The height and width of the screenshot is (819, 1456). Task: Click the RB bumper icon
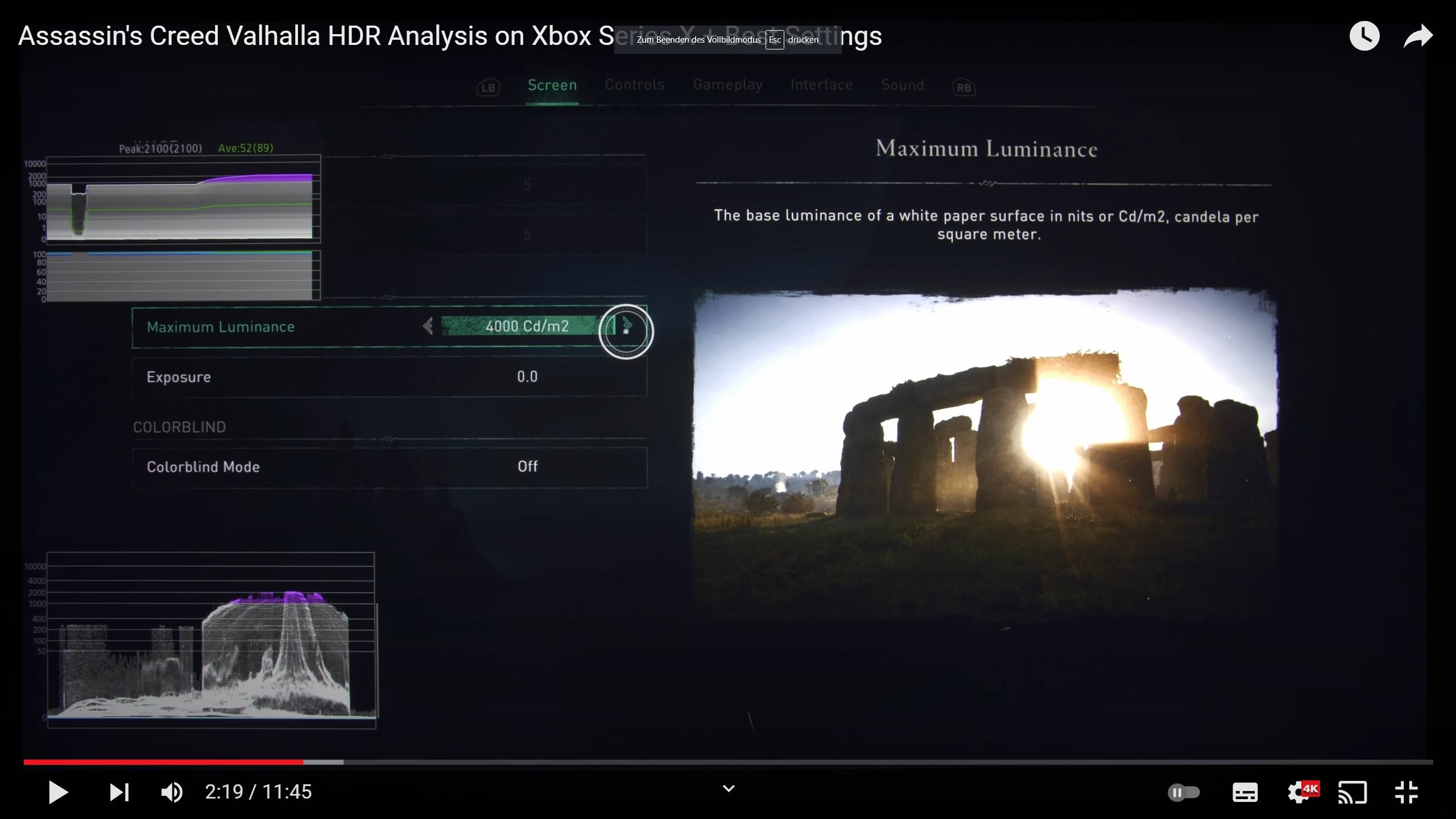click(x=963, y=88)
